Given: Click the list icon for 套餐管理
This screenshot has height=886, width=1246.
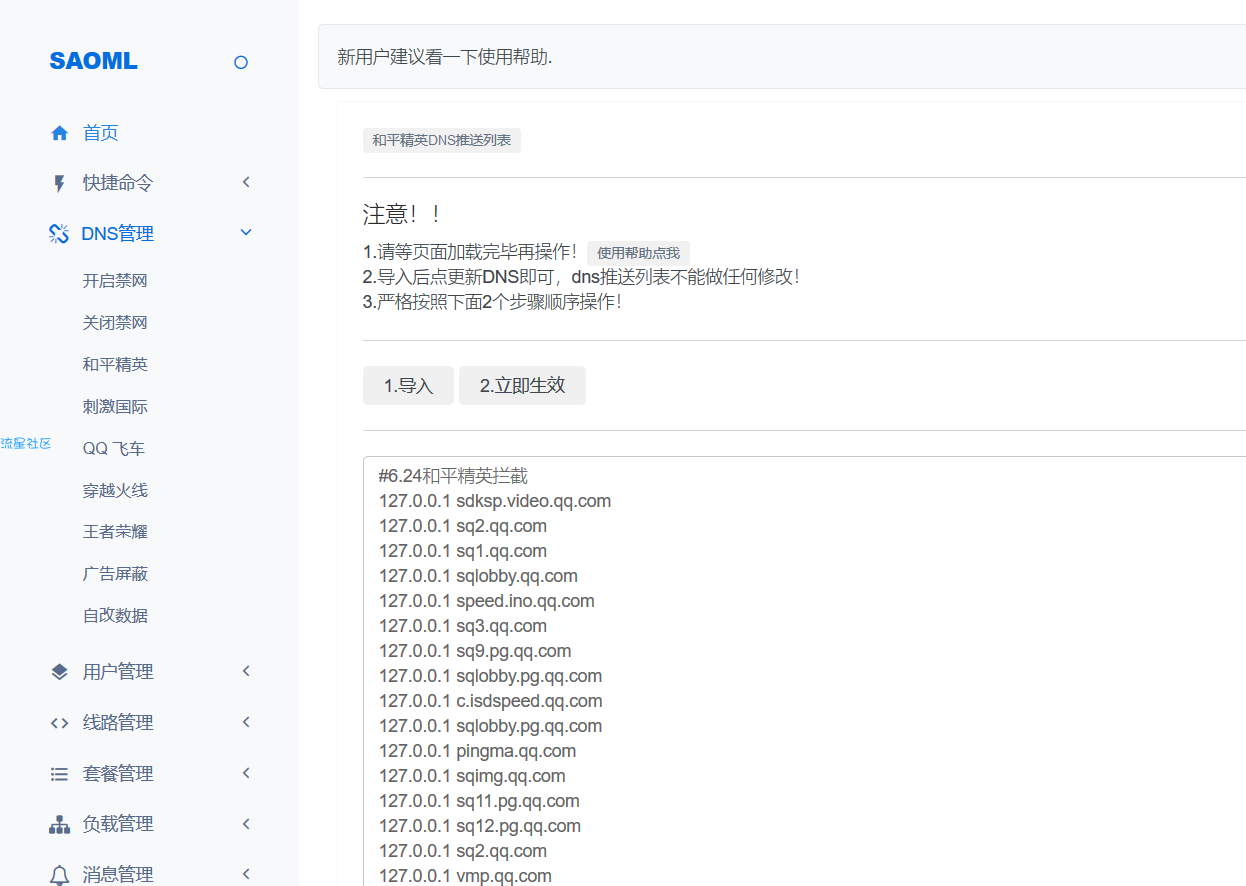Looking at the screenshot, I should click(59, 774).
